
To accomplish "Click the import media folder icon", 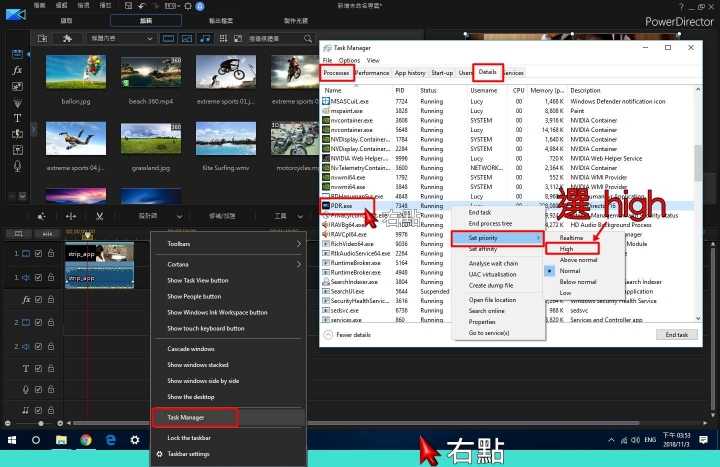I will [42, 39].
